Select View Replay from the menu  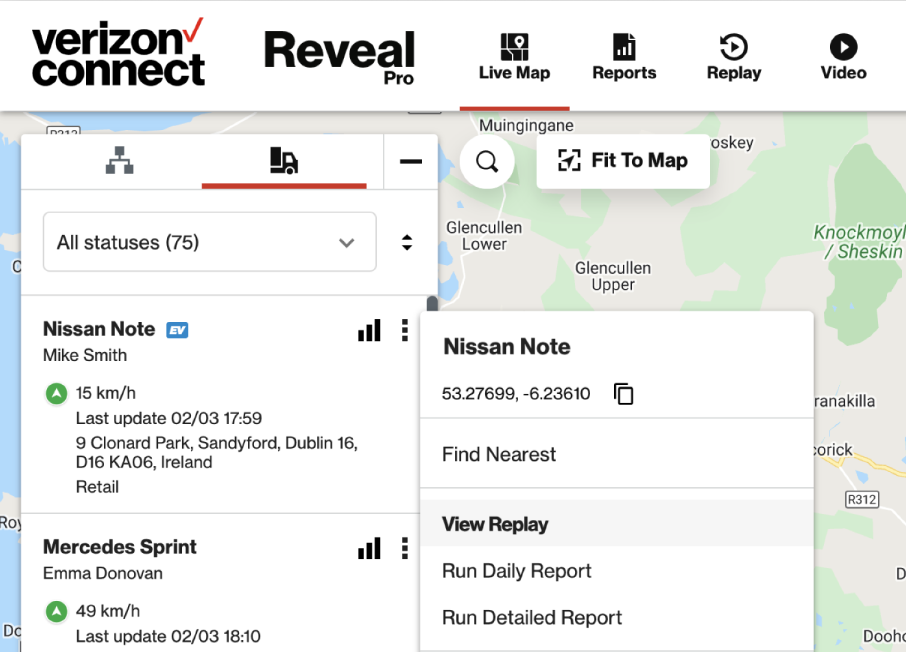[x=495, y=524]
